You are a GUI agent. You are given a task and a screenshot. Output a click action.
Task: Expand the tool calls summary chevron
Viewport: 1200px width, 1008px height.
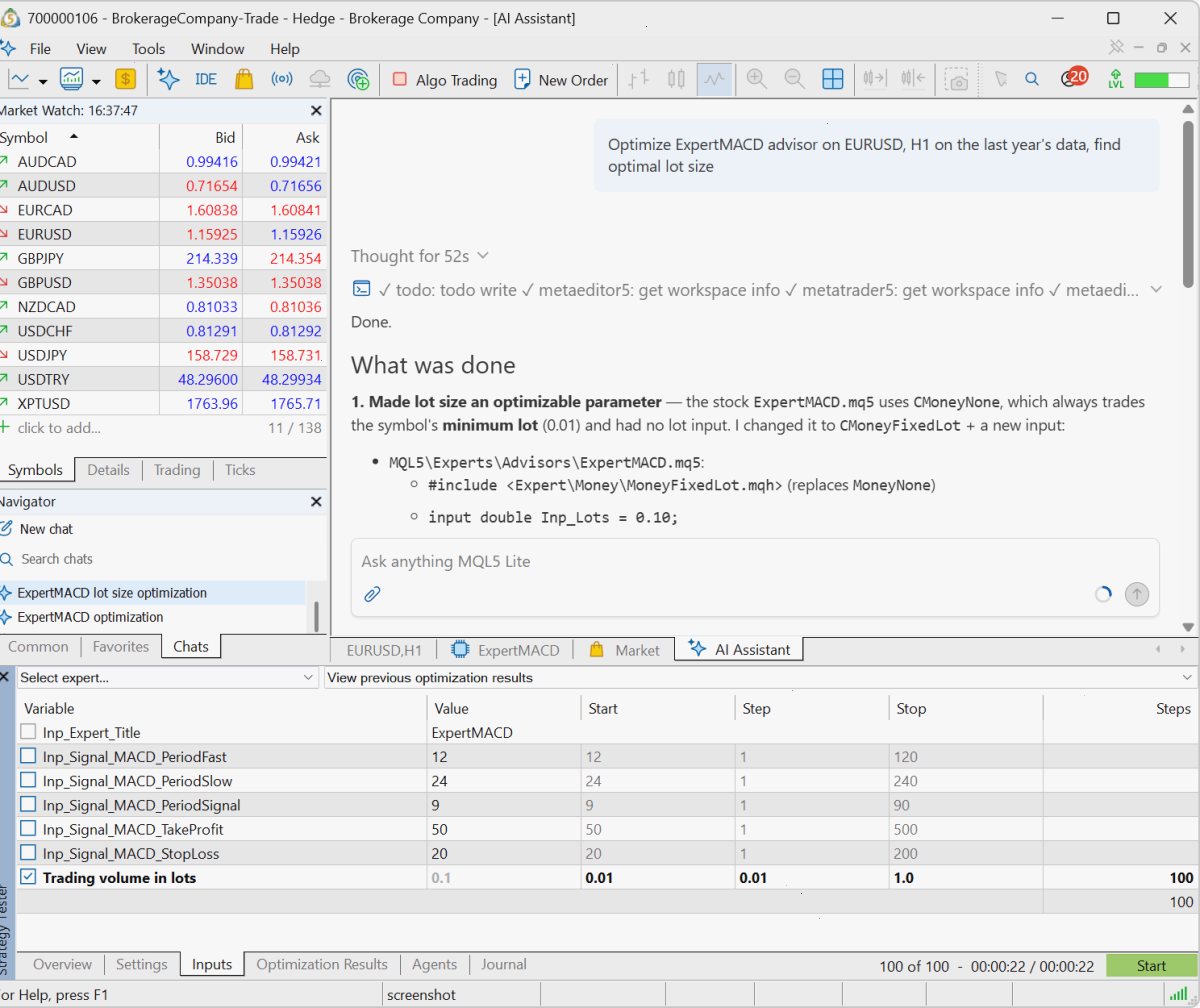[x=1156, y=290]
